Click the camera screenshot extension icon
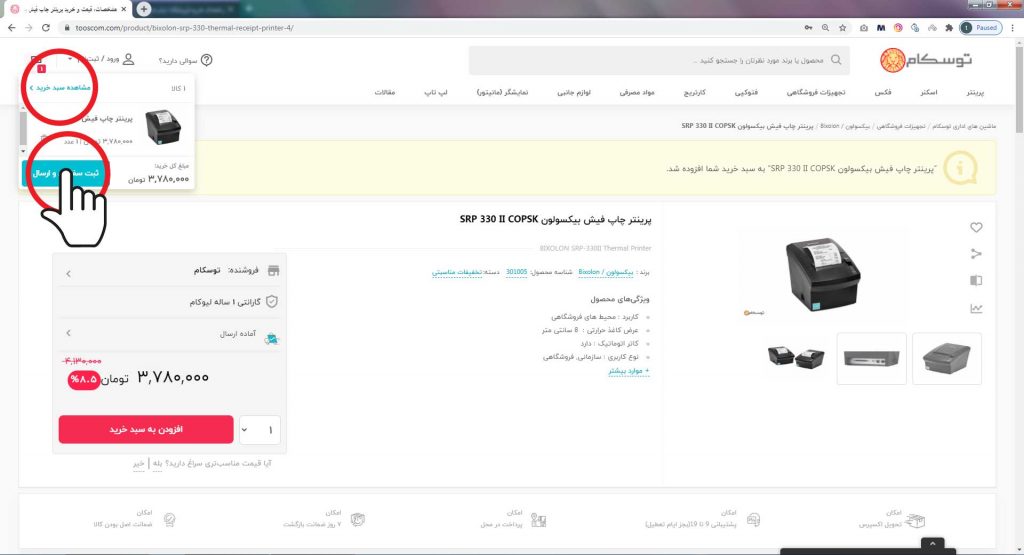Screen dimensions: 1024x555 click(864, 28)
